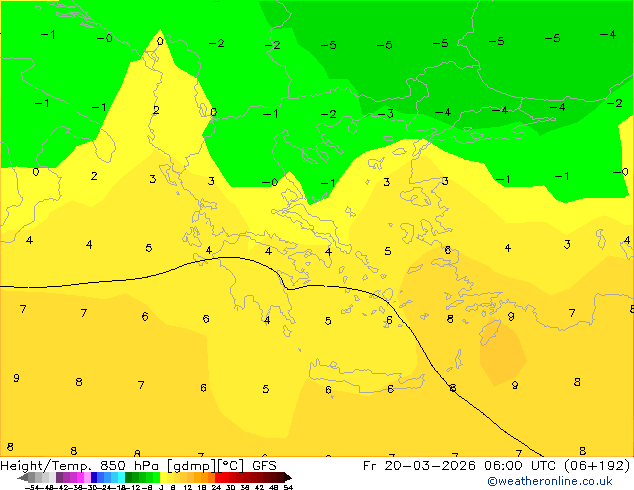Pick the dark blue swatch in the temperature legend

(94, 477)
